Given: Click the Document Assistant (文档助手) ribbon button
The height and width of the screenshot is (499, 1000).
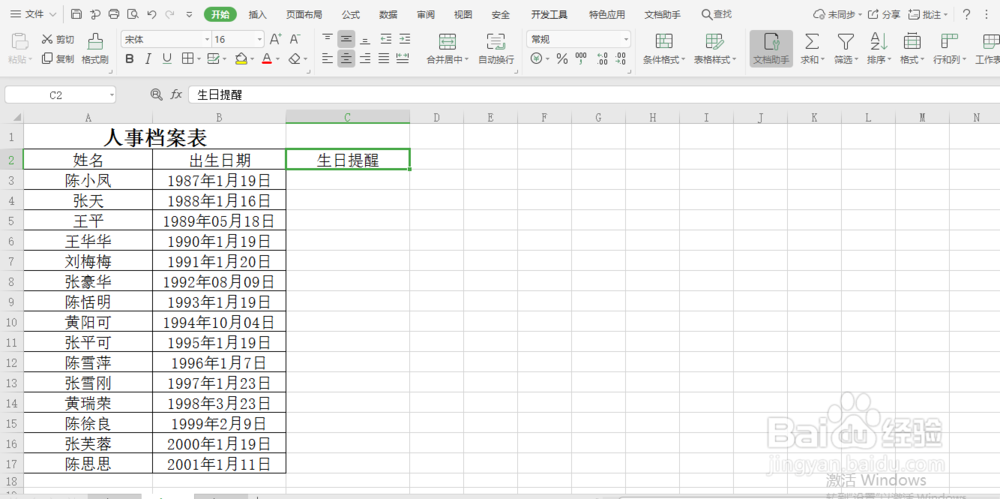Looking at the screenshot, I should pyautogui.click(x=771, y=49).
